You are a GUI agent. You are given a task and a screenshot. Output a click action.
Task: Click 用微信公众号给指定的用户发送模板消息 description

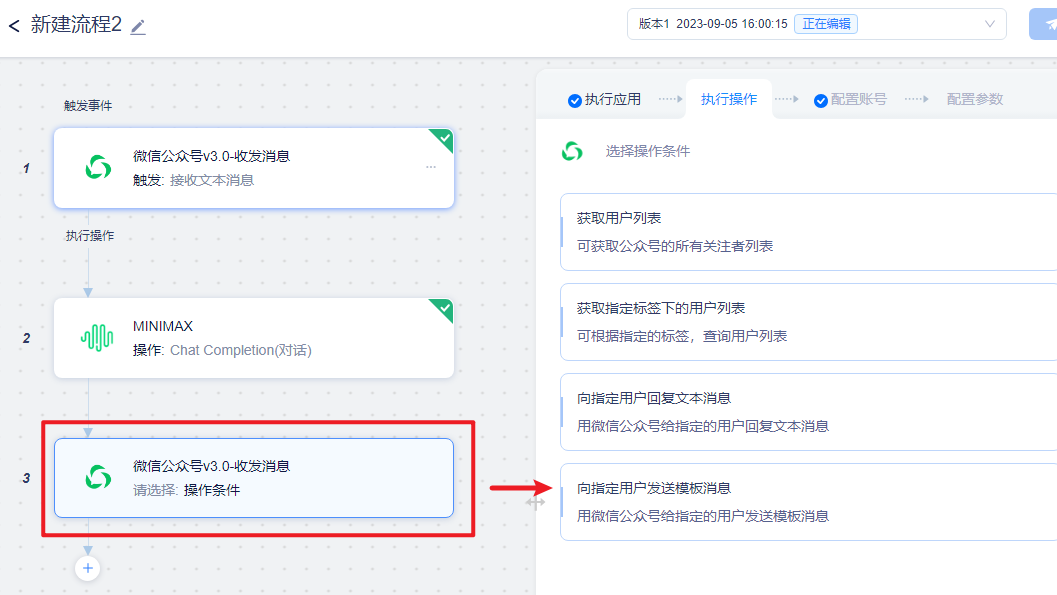pyautogui.click(x=702, y=516)
